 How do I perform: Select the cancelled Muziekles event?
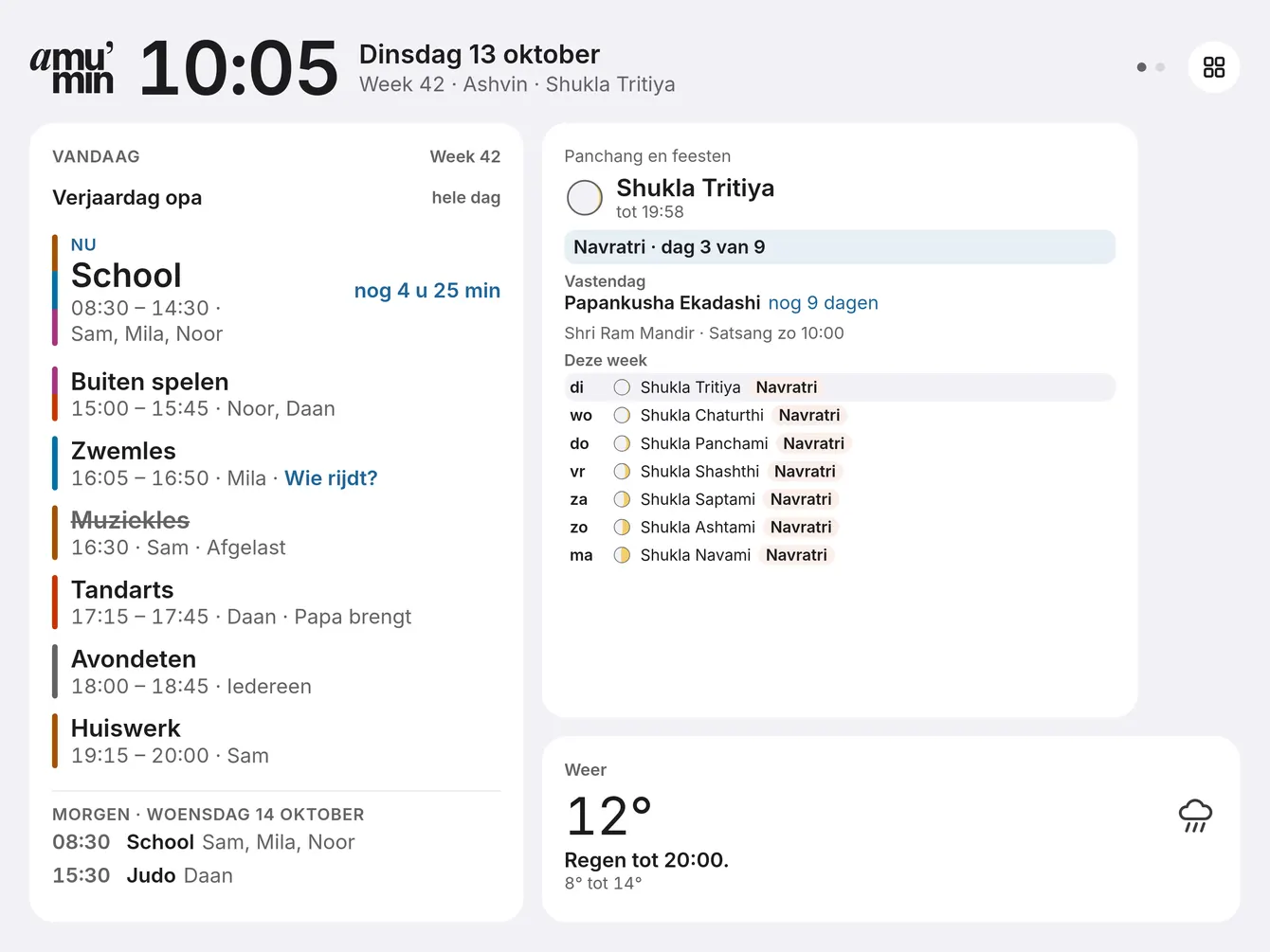click(276, 532)
